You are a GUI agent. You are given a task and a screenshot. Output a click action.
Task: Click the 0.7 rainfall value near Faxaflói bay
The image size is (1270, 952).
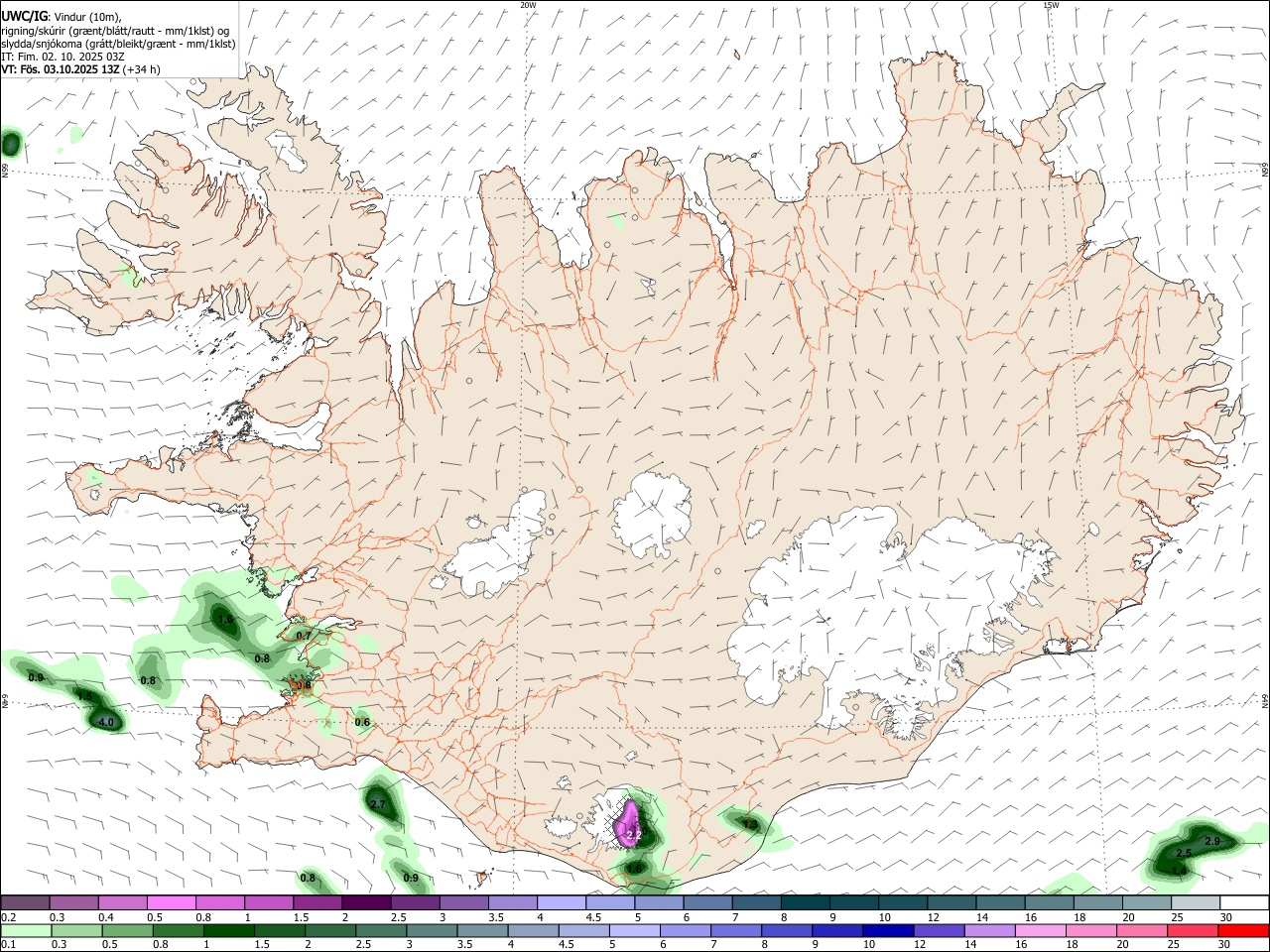click(x=304, y=636)
